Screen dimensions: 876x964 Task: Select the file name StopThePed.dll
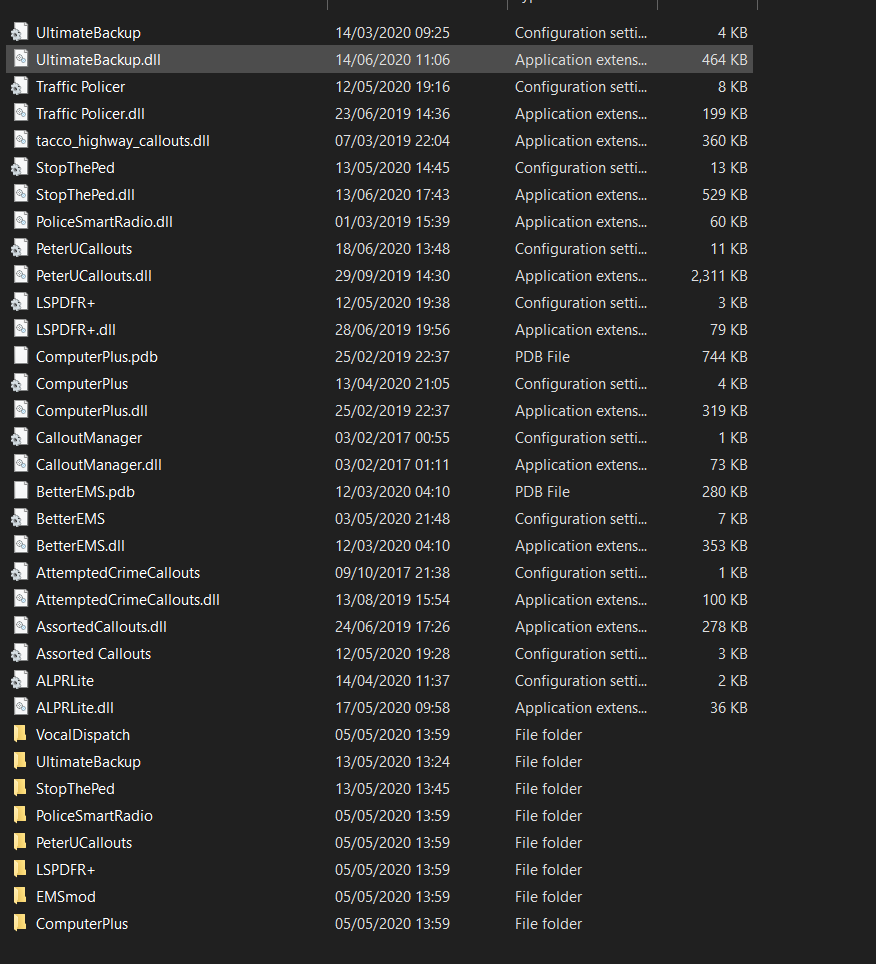85,195
